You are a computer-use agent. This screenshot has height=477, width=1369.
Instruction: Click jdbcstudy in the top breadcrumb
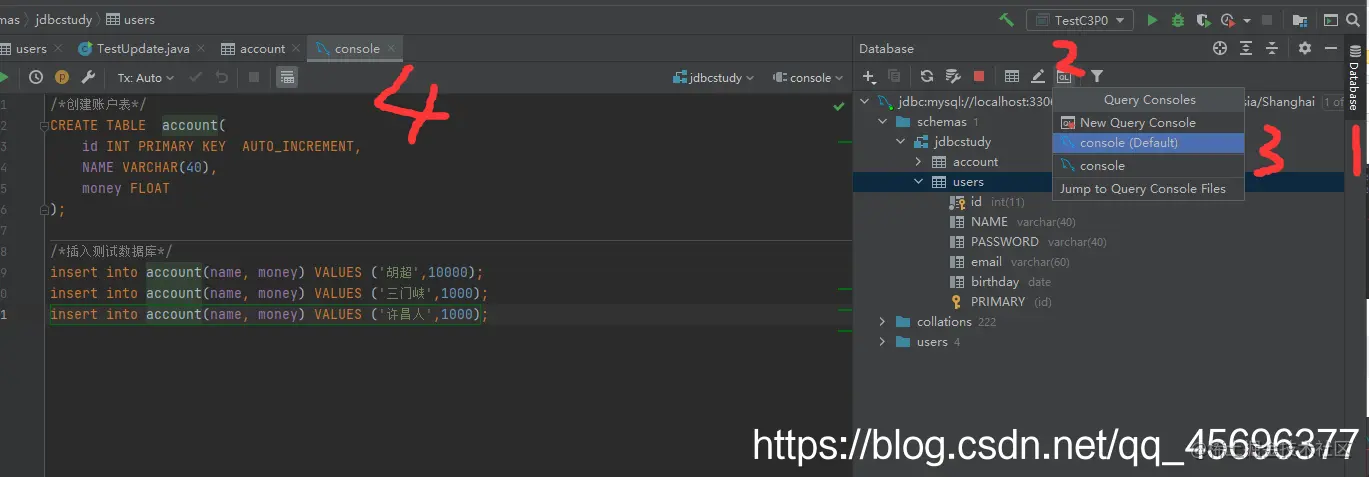pyautogui.click(x=63, y=20)
